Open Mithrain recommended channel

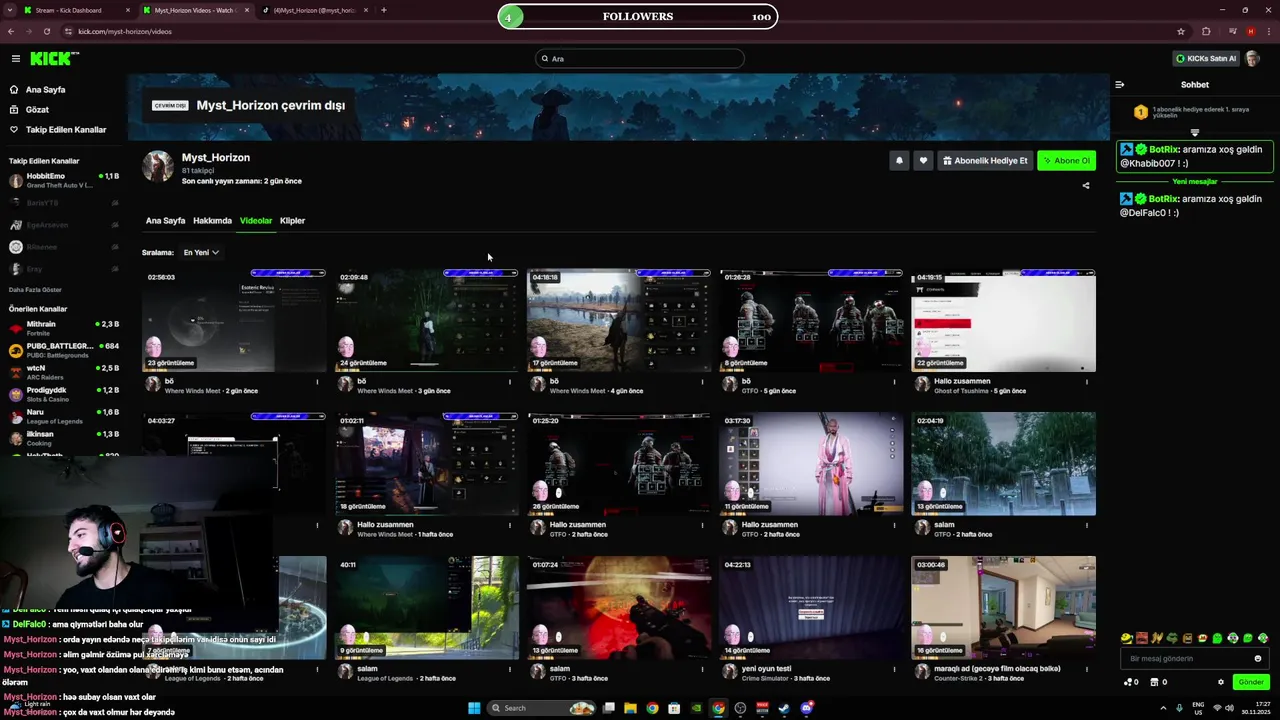click(64, 328)
